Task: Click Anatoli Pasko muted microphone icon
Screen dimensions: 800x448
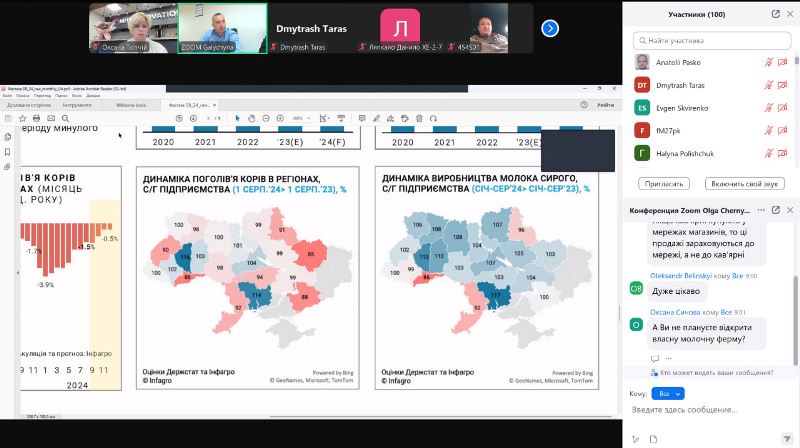Action: [x=768, y=62]
